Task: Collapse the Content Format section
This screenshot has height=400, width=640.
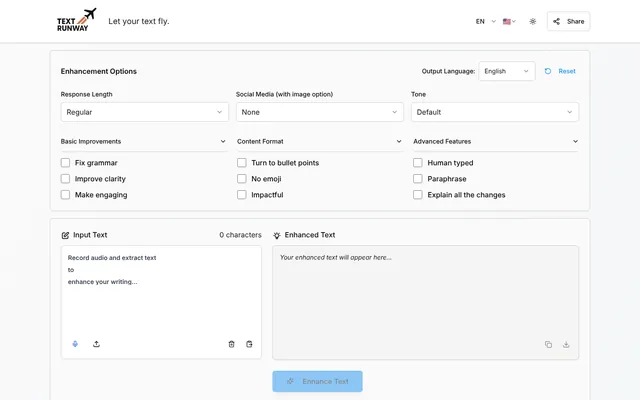Action: coord(320,142)
